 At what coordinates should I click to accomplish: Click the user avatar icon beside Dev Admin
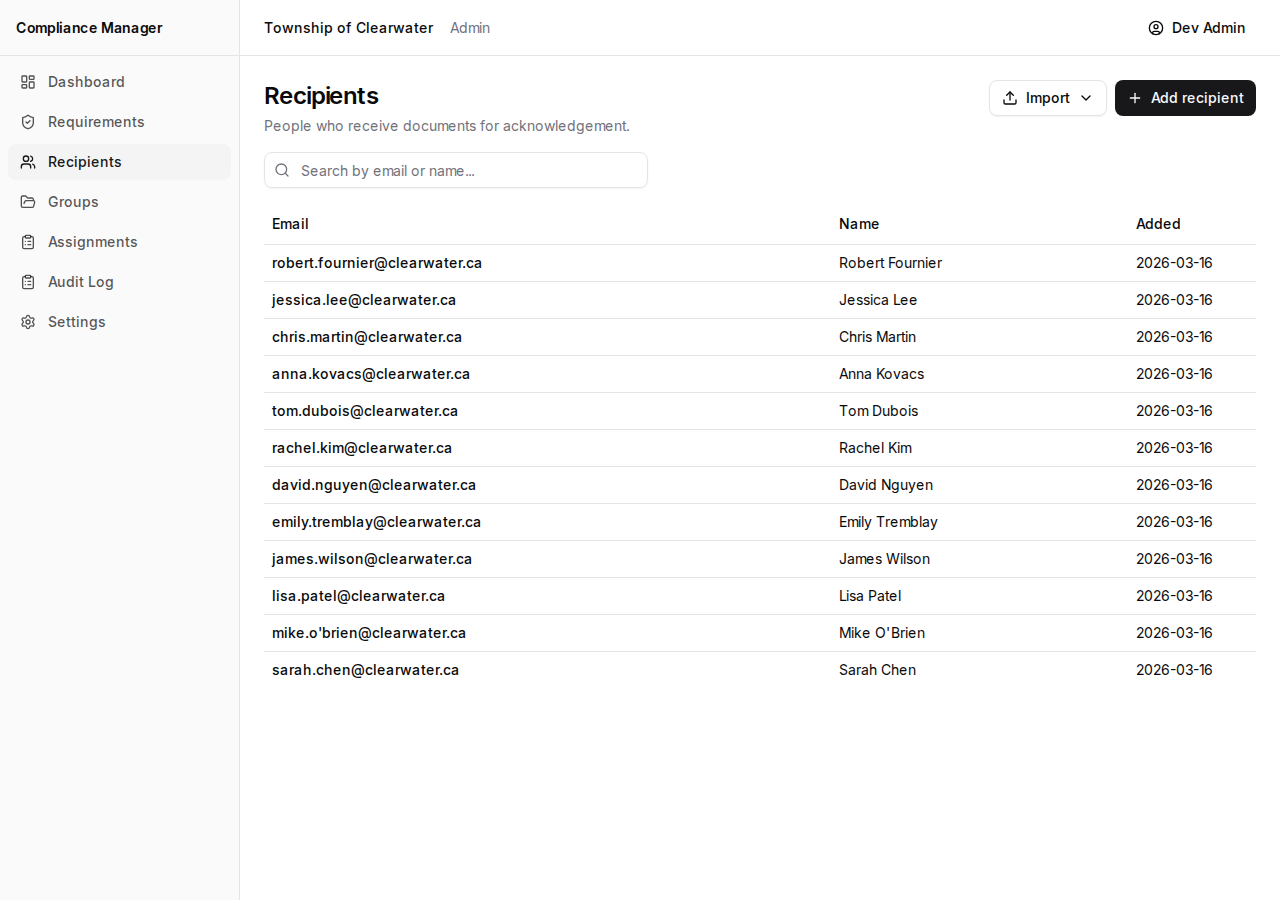click(x=1156, y=28)
